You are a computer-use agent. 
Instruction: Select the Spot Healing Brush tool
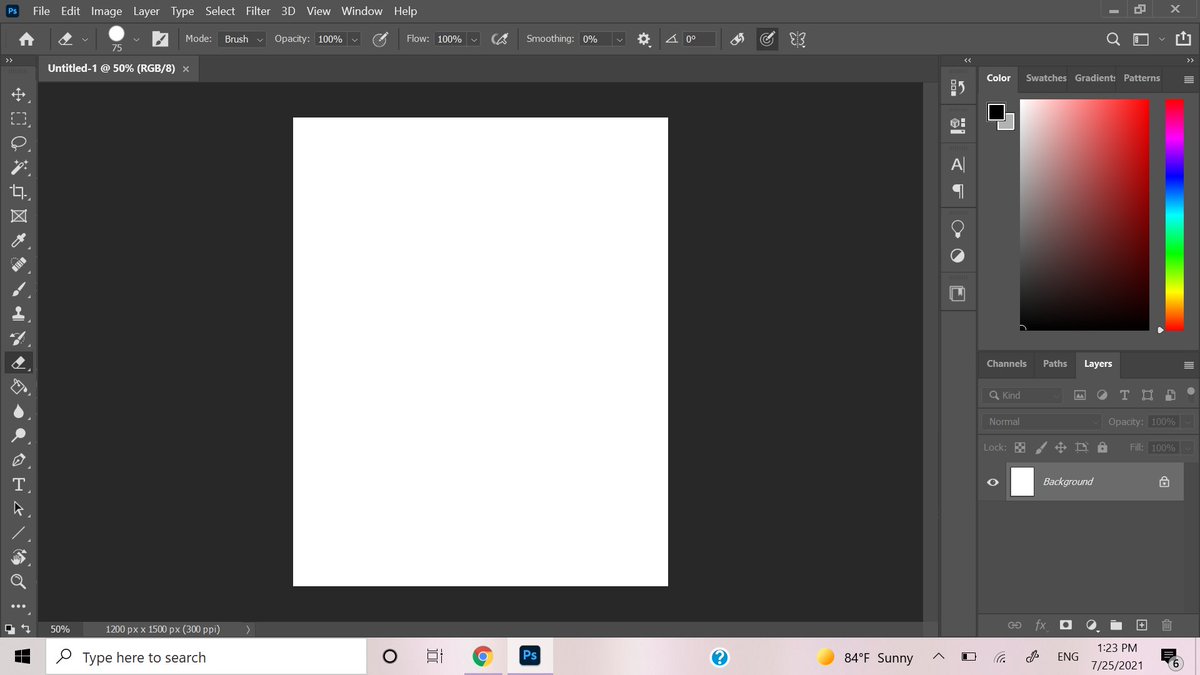pyautogui.click(x=18, y=265)
